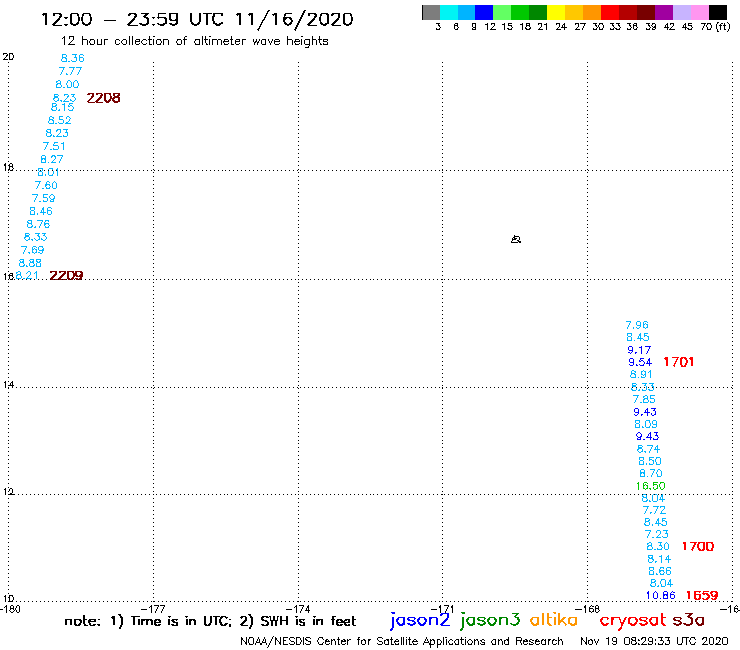Click the 10.86 wave height value
740x650 pixels.
tap(661, 596)
